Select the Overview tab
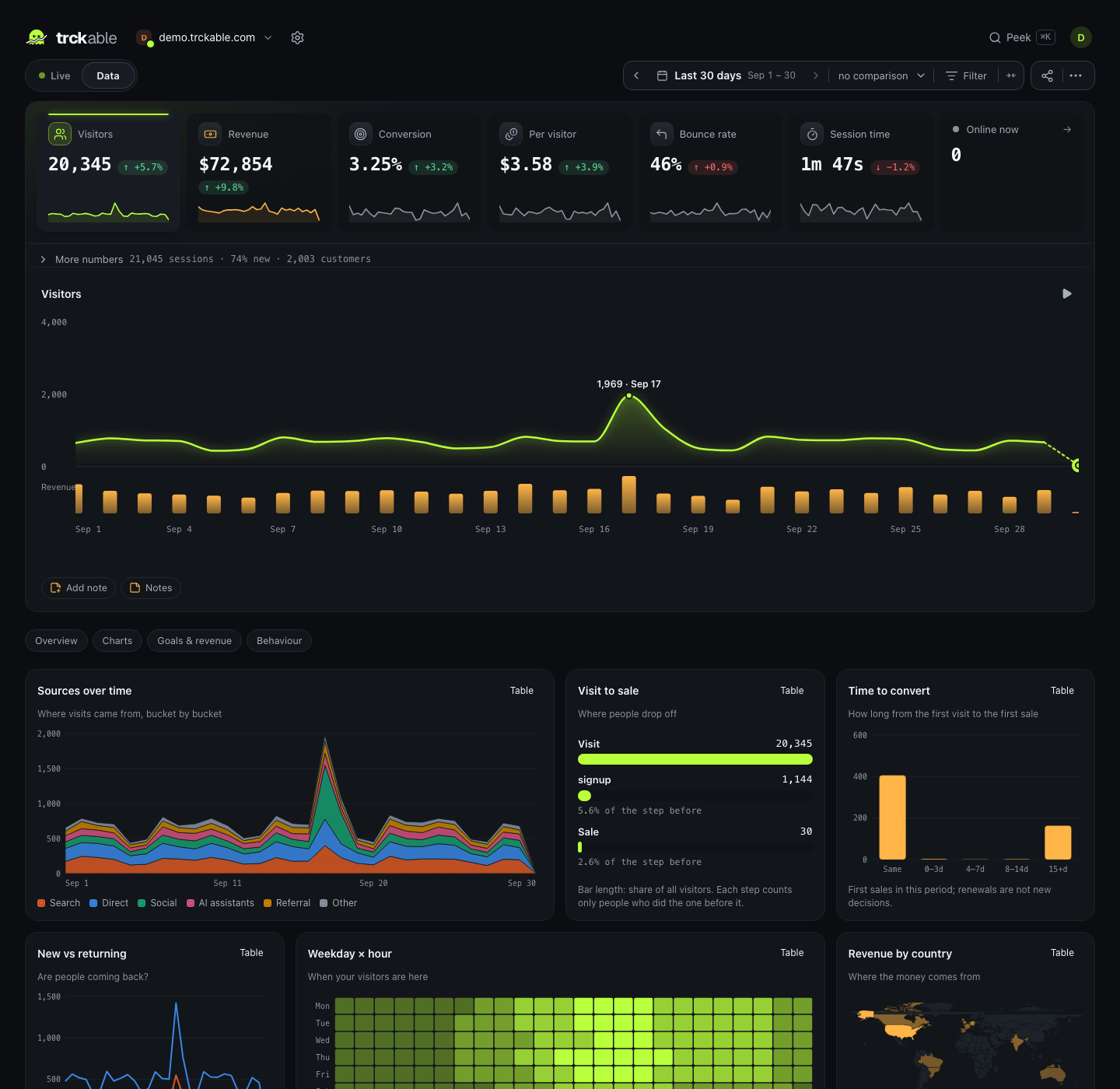1120x1089 pixels. pos(56,641)
